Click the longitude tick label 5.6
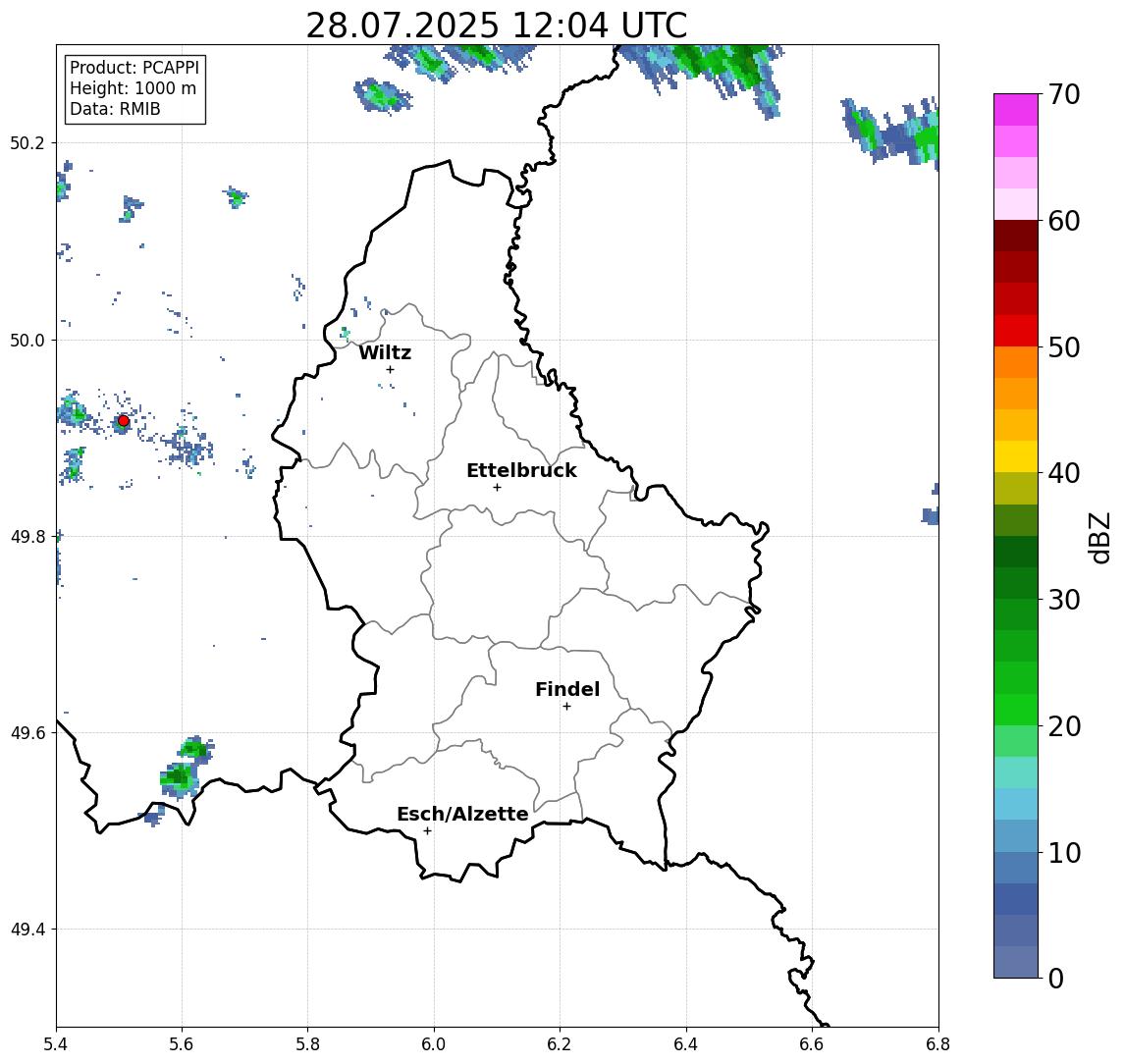The width and height of the screenshot is (1124, 1064). [x=182, y=1044]
